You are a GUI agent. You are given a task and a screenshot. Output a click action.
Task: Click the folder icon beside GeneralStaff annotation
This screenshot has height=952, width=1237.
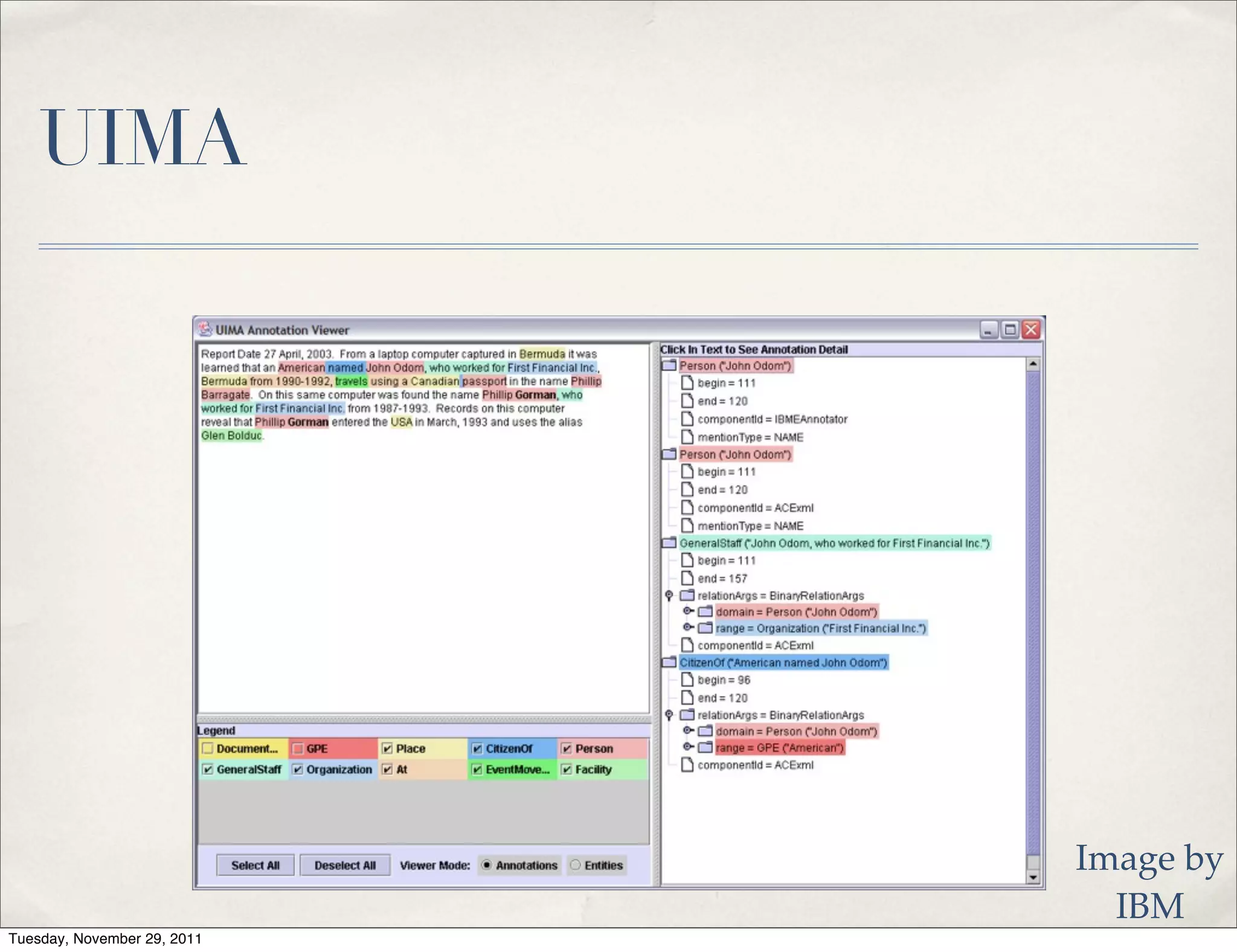point(669,543)
